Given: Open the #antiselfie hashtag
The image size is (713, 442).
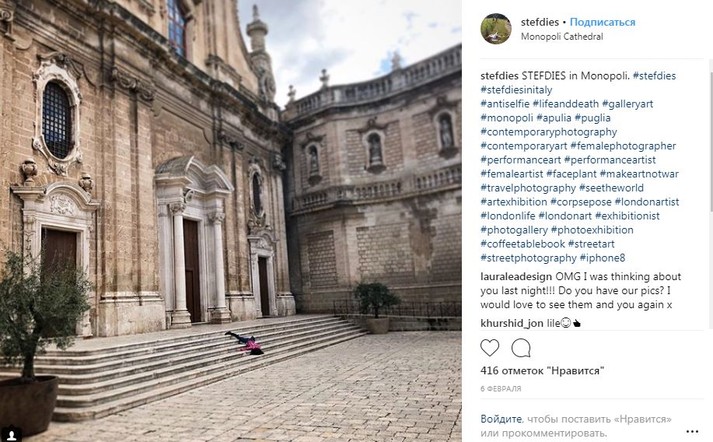Looking at the screenshot, I should (x=505, y=104).
